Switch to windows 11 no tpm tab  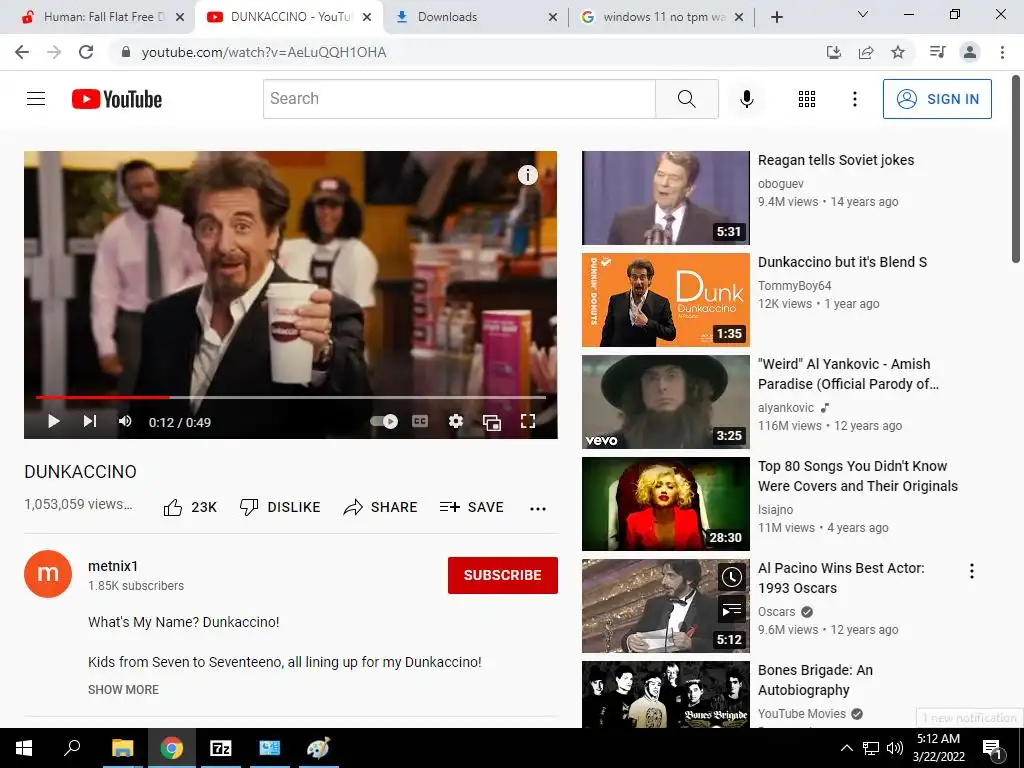pyautogui.click(x=660, y=17)
